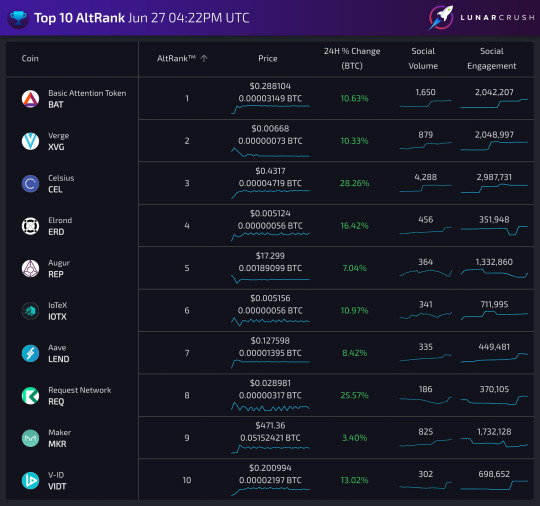540x506 pixels.
Task: Open the Verge coin name link
Action: pos(59,135)
